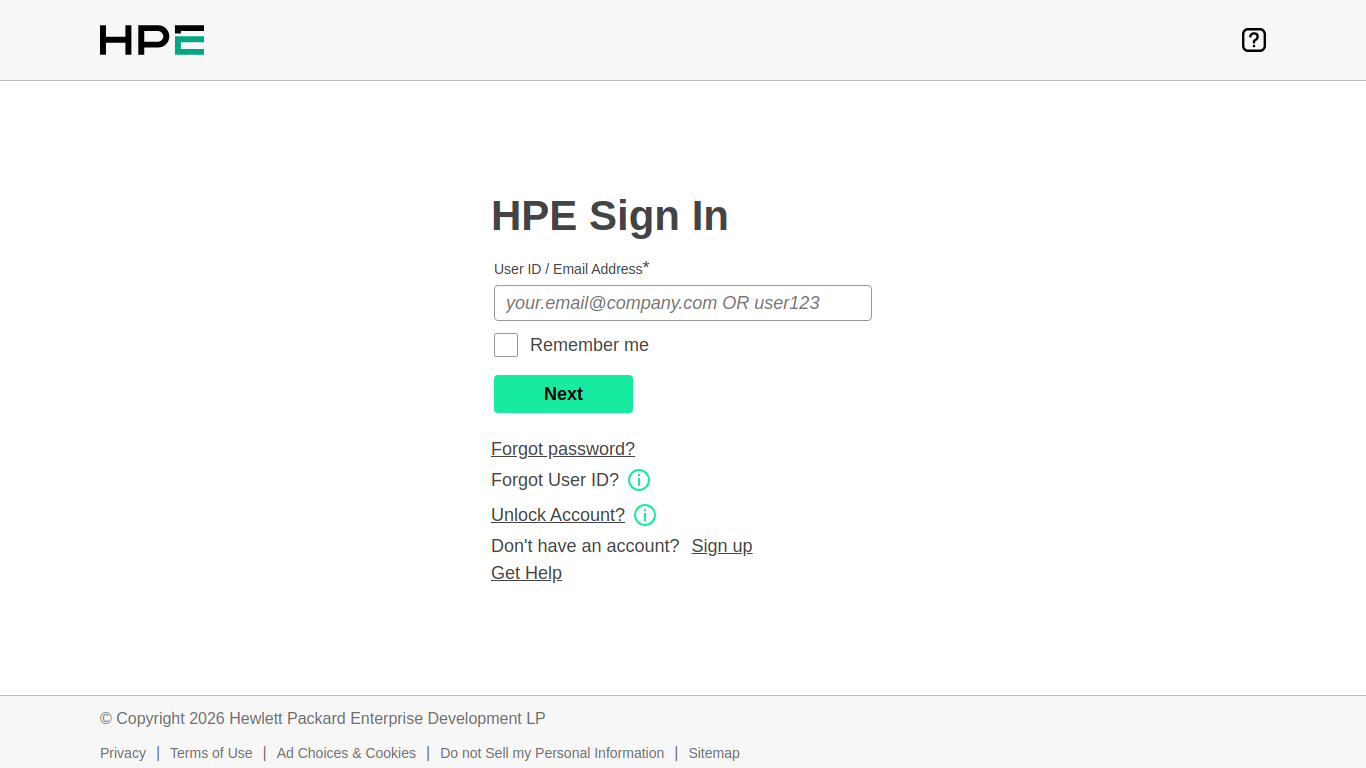Click the HPE Sign In heading
The height and width of the screenshot is (768, 1366).
click(610, 216)
